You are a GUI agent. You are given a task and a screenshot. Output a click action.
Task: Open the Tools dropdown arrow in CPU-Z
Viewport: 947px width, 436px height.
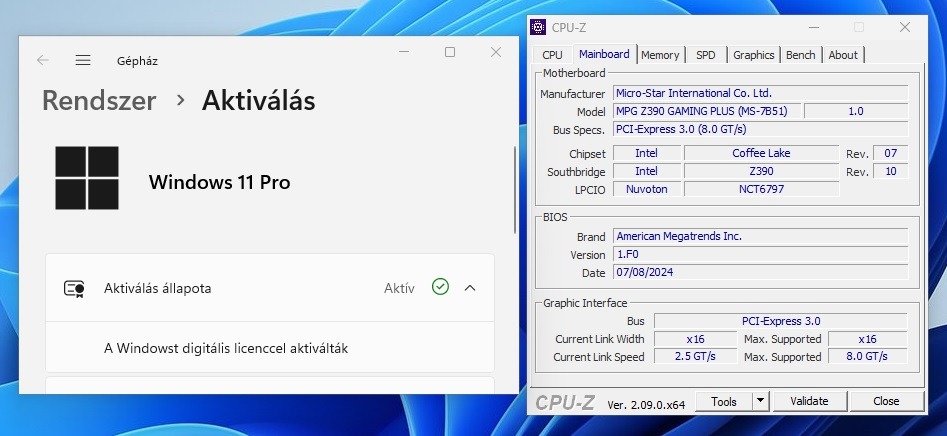(760, 401)
